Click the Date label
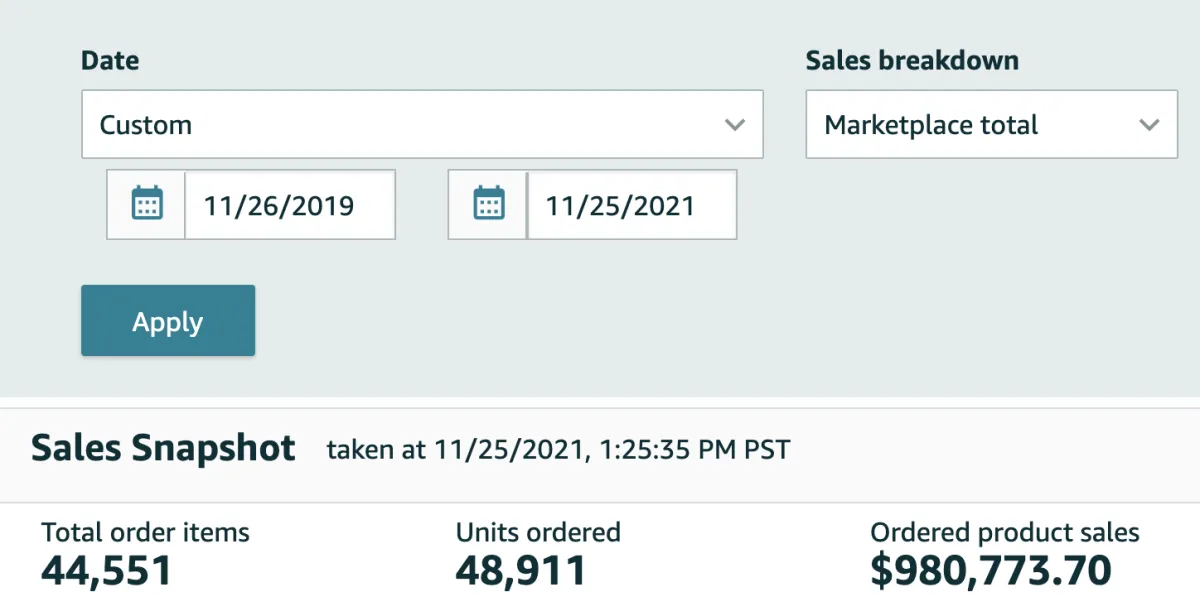The height and width of the screenshot is (616, 1200). click(x=110, y=60)
